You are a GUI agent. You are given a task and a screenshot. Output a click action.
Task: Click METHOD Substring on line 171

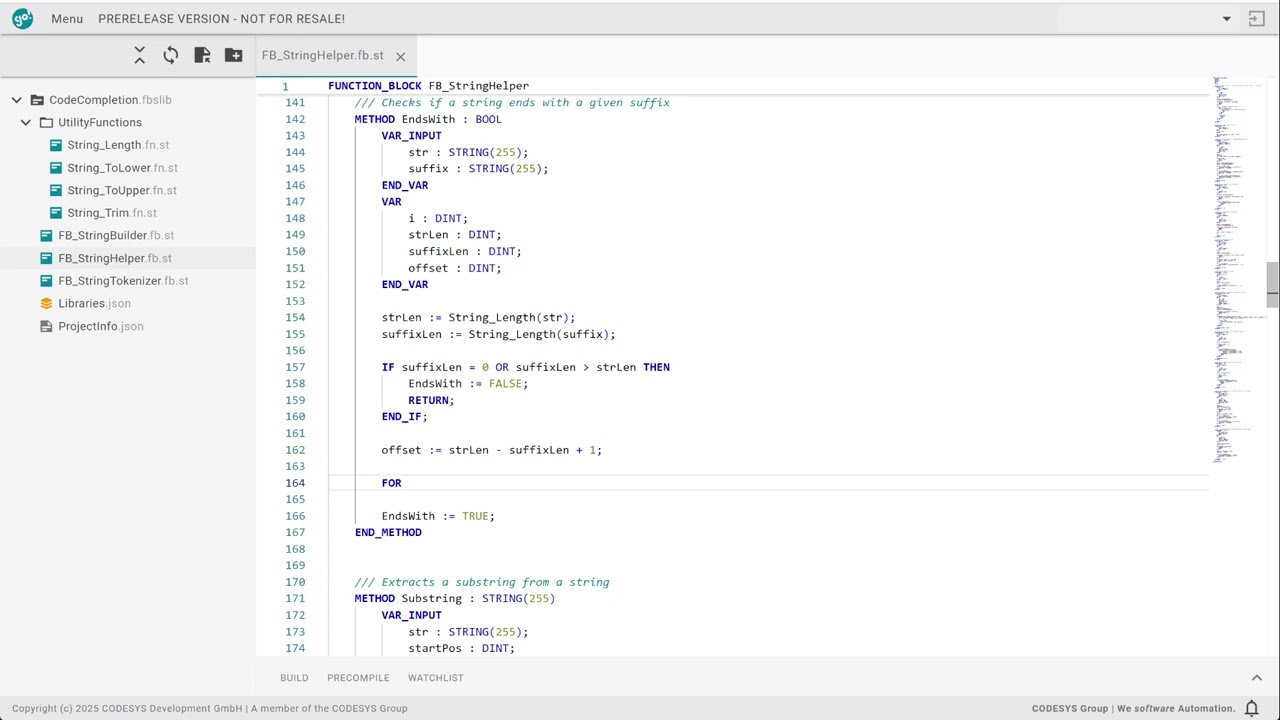[455, 599]
